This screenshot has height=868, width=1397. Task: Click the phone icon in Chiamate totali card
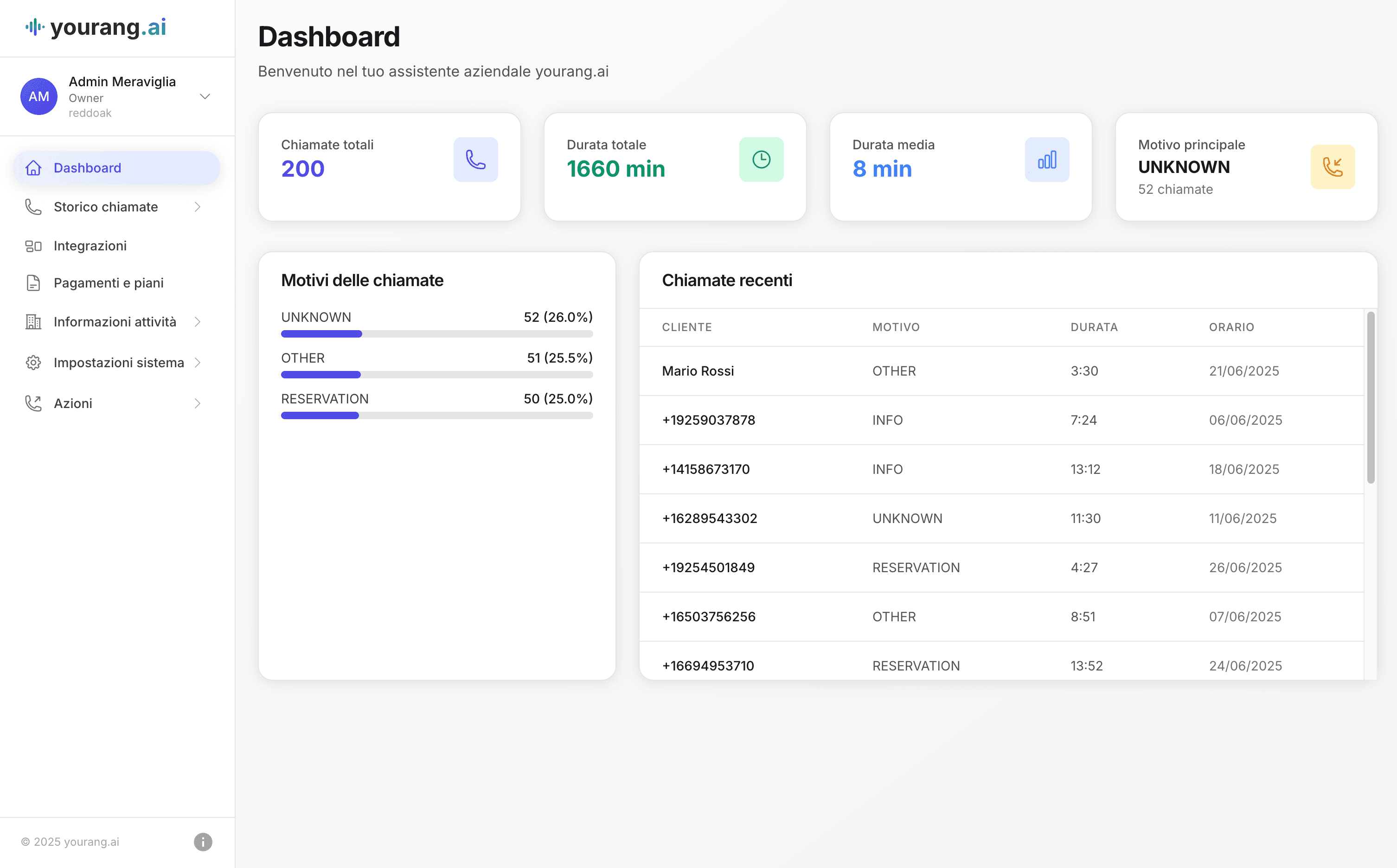point(475,160)
